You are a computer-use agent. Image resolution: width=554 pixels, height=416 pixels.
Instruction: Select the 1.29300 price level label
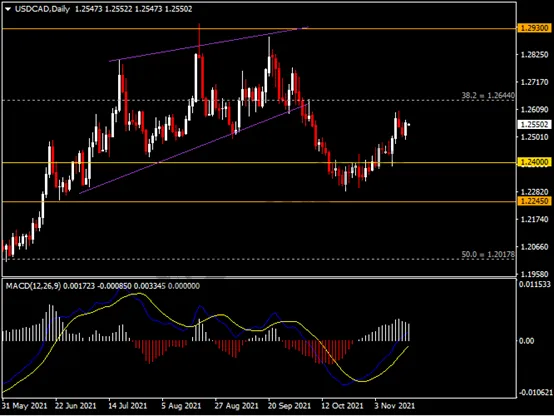click(534, 28)
